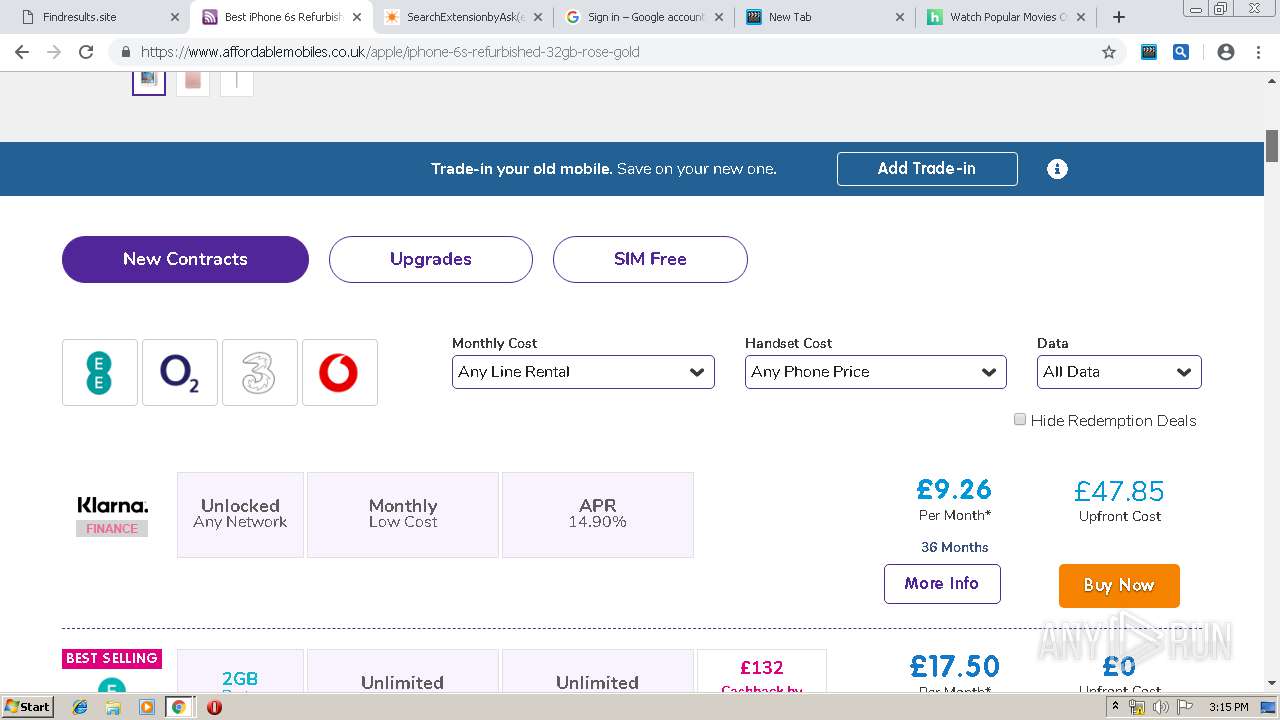The height and width of the screenshot is (720, 1280).
Task: Select the Vodafone network logo filter
Action: [x=339, y=372]
